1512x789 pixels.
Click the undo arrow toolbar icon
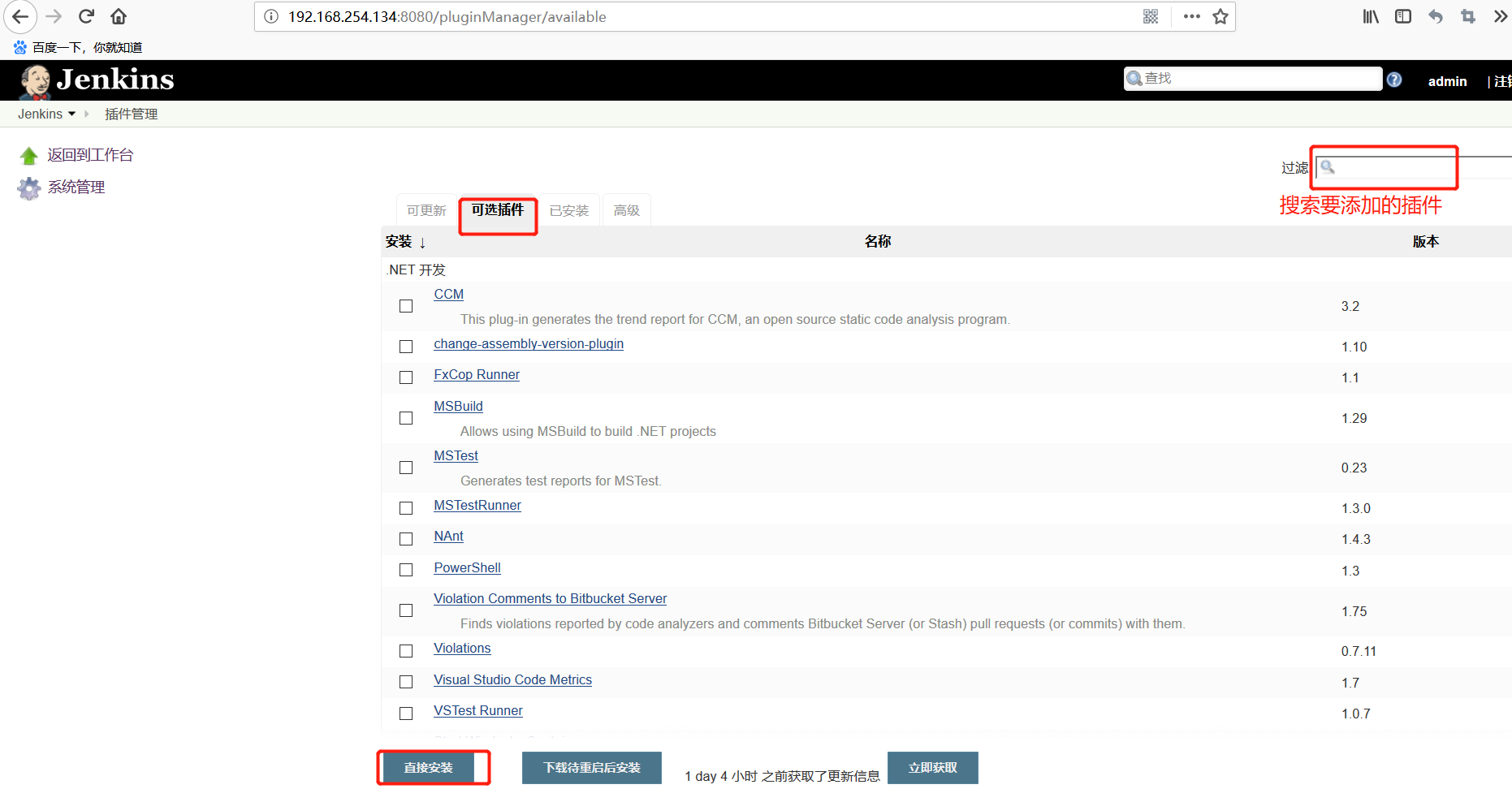[1436, 16]
